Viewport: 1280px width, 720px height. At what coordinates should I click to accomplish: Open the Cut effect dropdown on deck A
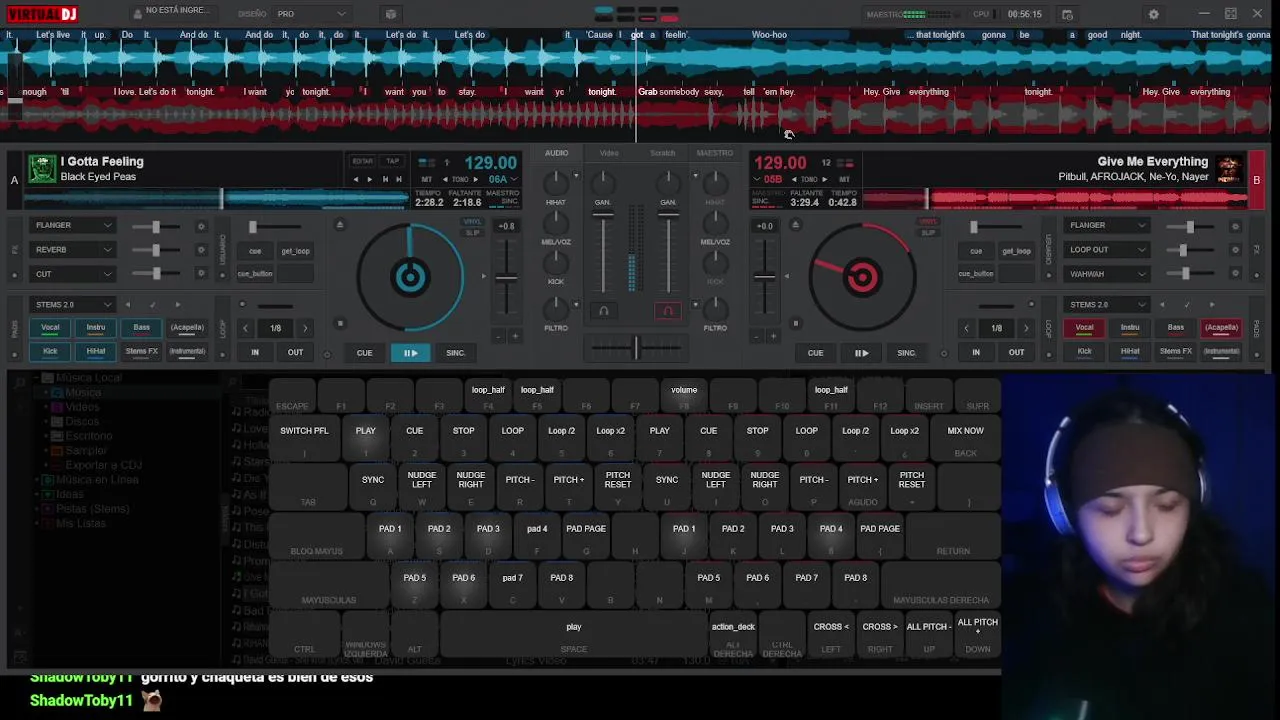pos(73,274)
